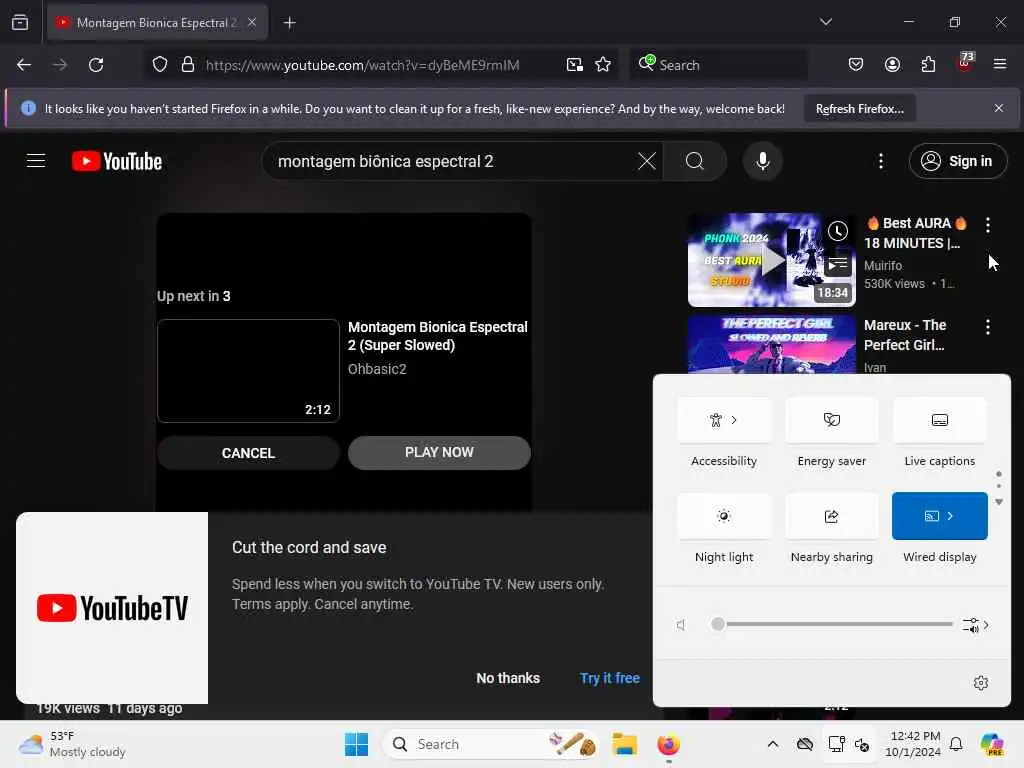Click the taskbar Search box
This screenshot has height=768, width=1024.
491,744
